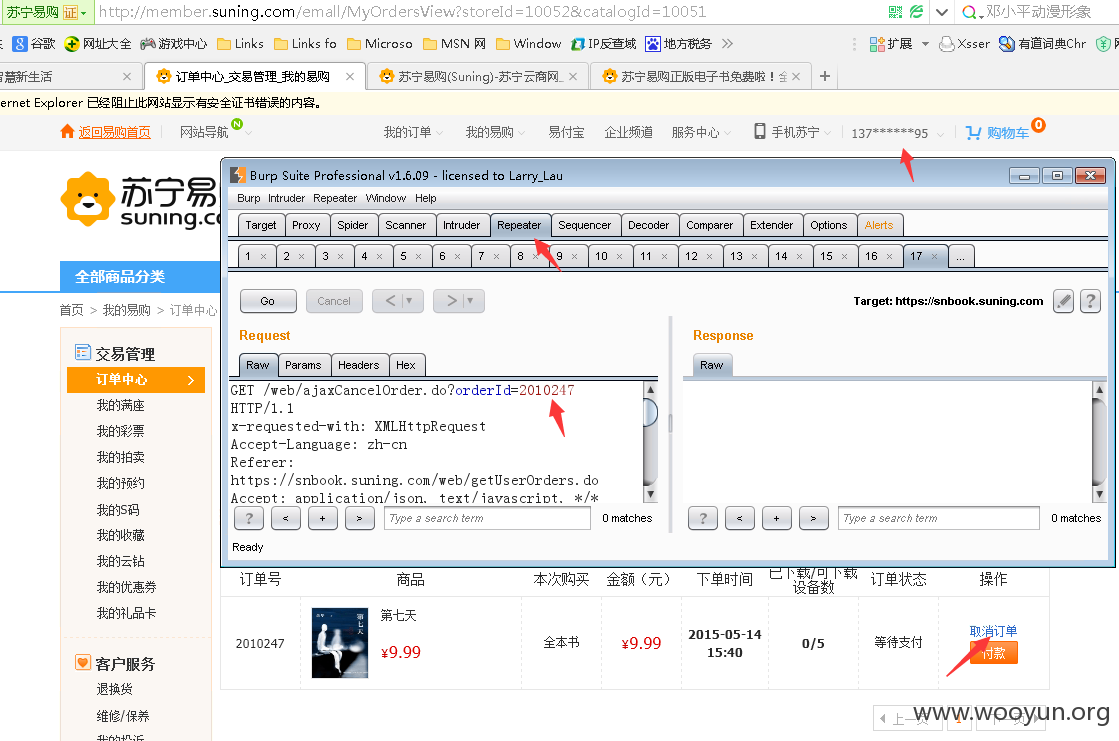Select the Headers request tab
The image size is (1119, 741).
[x=358, y=365]
